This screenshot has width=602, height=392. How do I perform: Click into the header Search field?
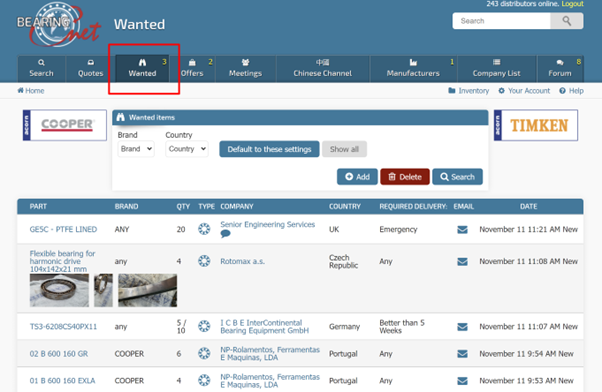point(501,21)
